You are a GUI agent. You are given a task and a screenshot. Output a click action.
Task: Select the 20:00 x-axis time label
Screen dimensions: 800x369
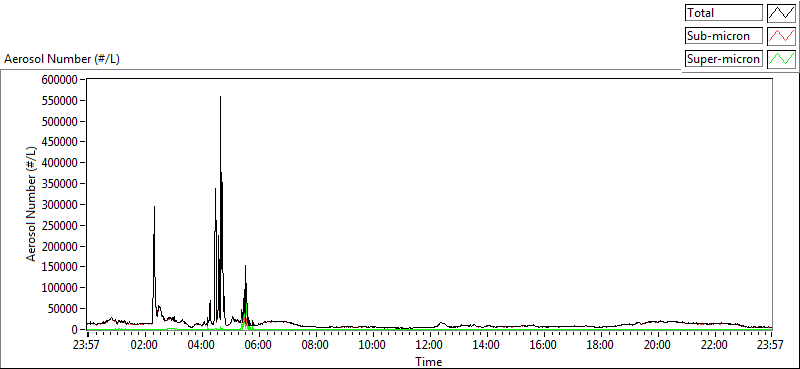pyautogui.click(x=657, y=345)
